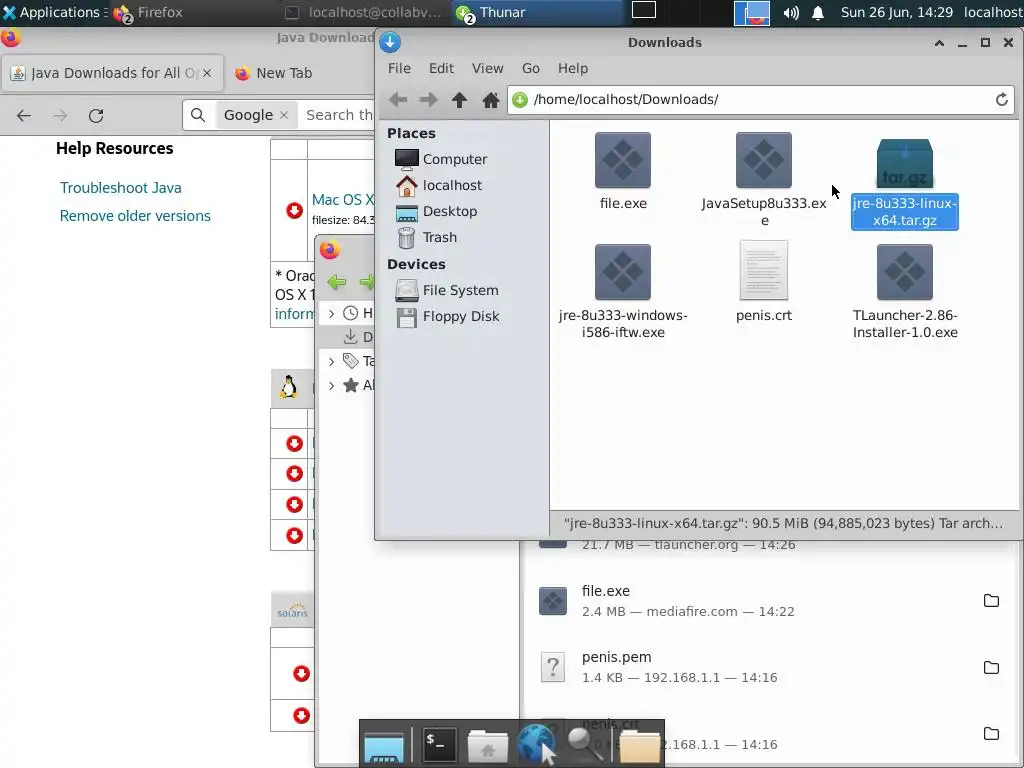Go forward in Thunar's Downloads toolbar
The image size is (1024, 768).
pos(428,100)
